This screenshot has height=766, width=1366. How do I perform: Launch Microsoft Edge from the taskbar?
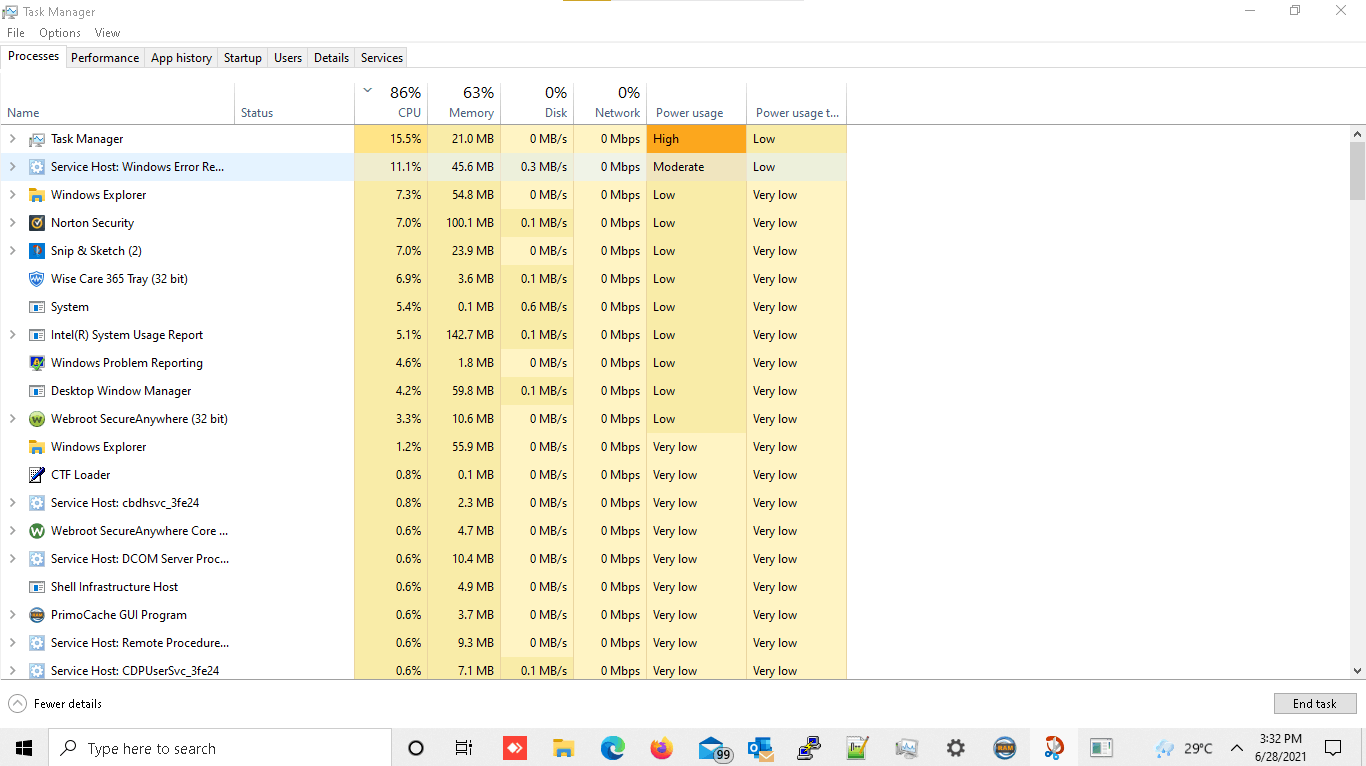point(613,748)
